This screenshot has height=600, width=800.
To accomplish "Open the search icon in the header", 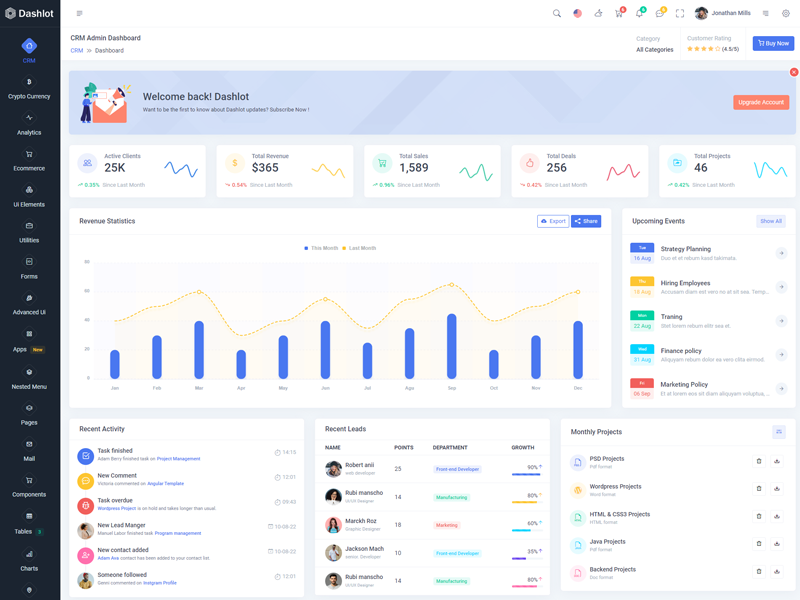I will 557,13.
